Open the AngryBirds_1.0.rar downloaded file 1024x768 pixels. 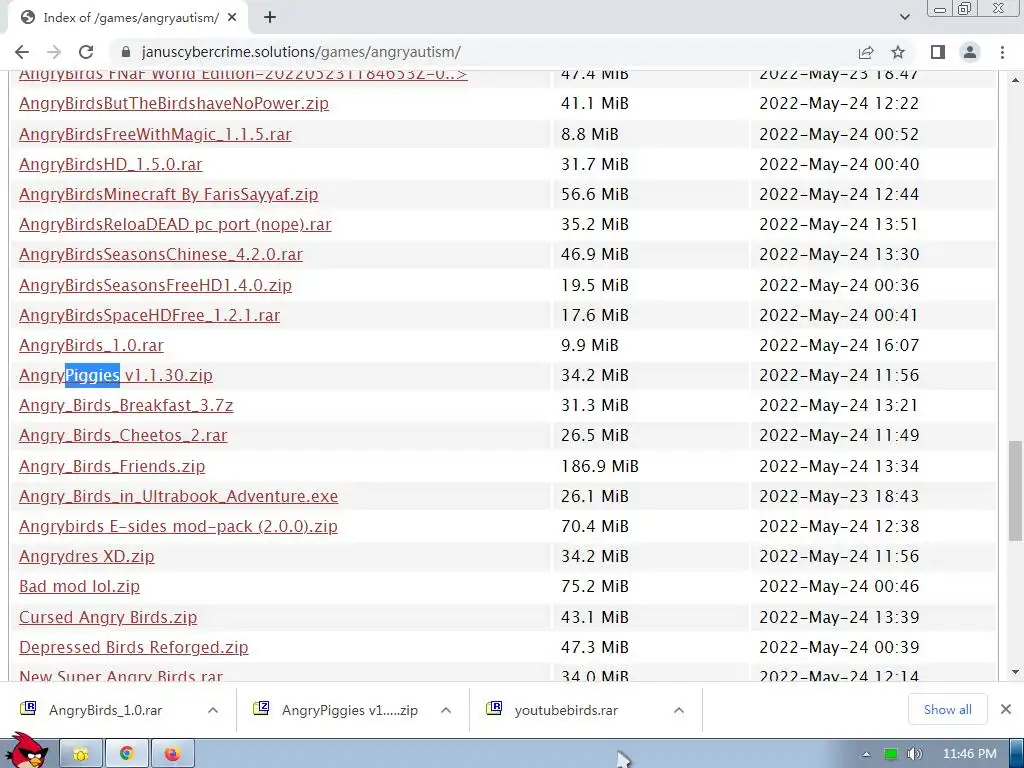click(x=105, y=710)
